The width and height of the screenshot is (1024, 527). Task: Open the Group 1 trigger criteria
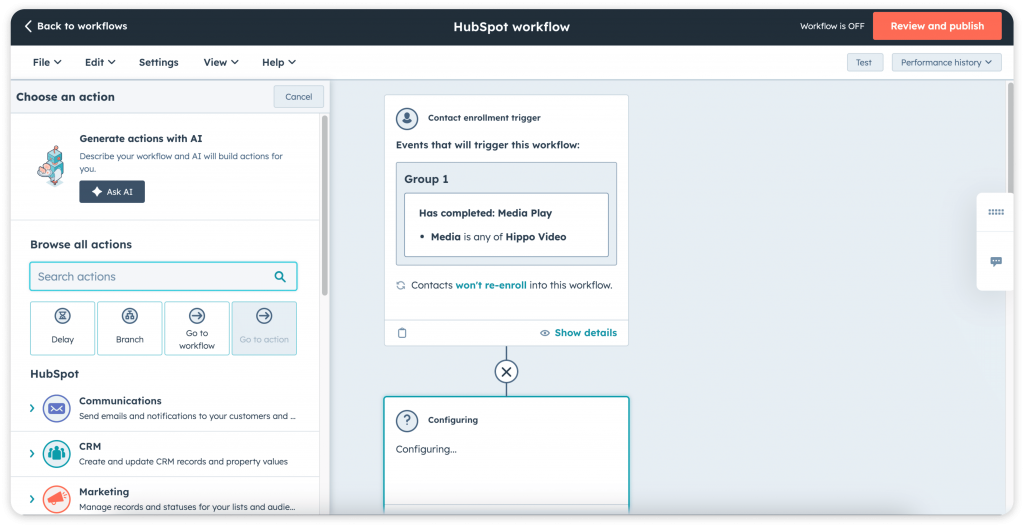click(x=506, y=214)
